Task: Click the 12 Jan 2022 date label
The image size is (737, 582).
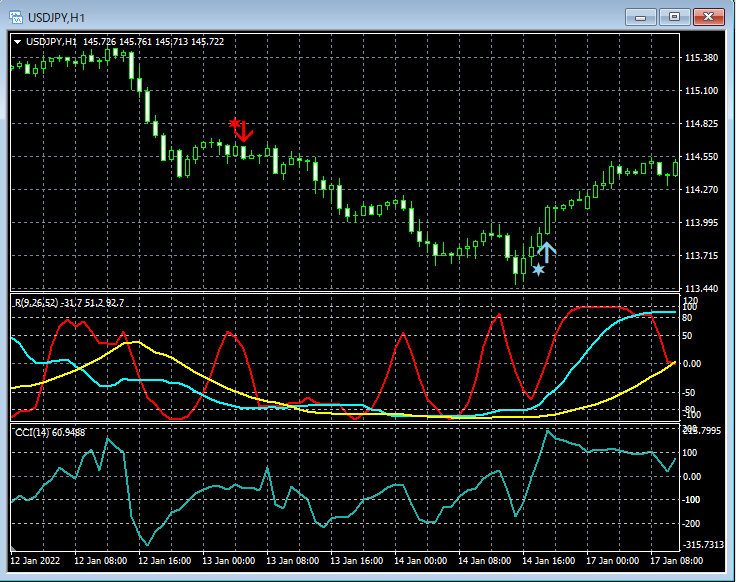Action: tap(36, 561)
